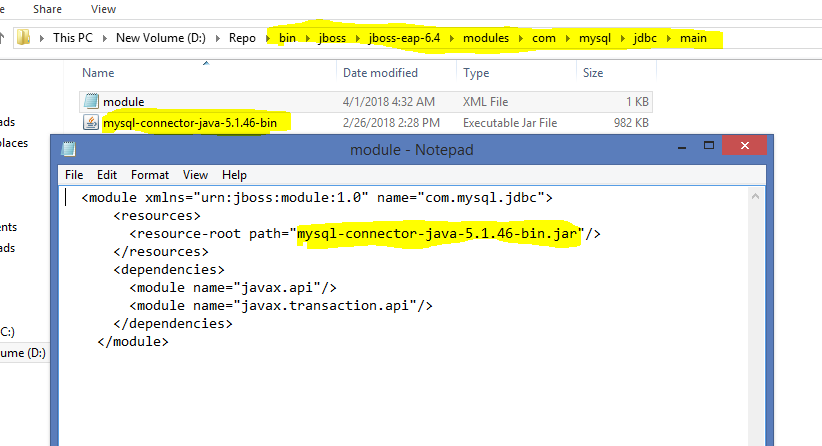Go to mysql folder breadcrumb
The width and height of the screenshot is (822, 446).
coord(595,38)
